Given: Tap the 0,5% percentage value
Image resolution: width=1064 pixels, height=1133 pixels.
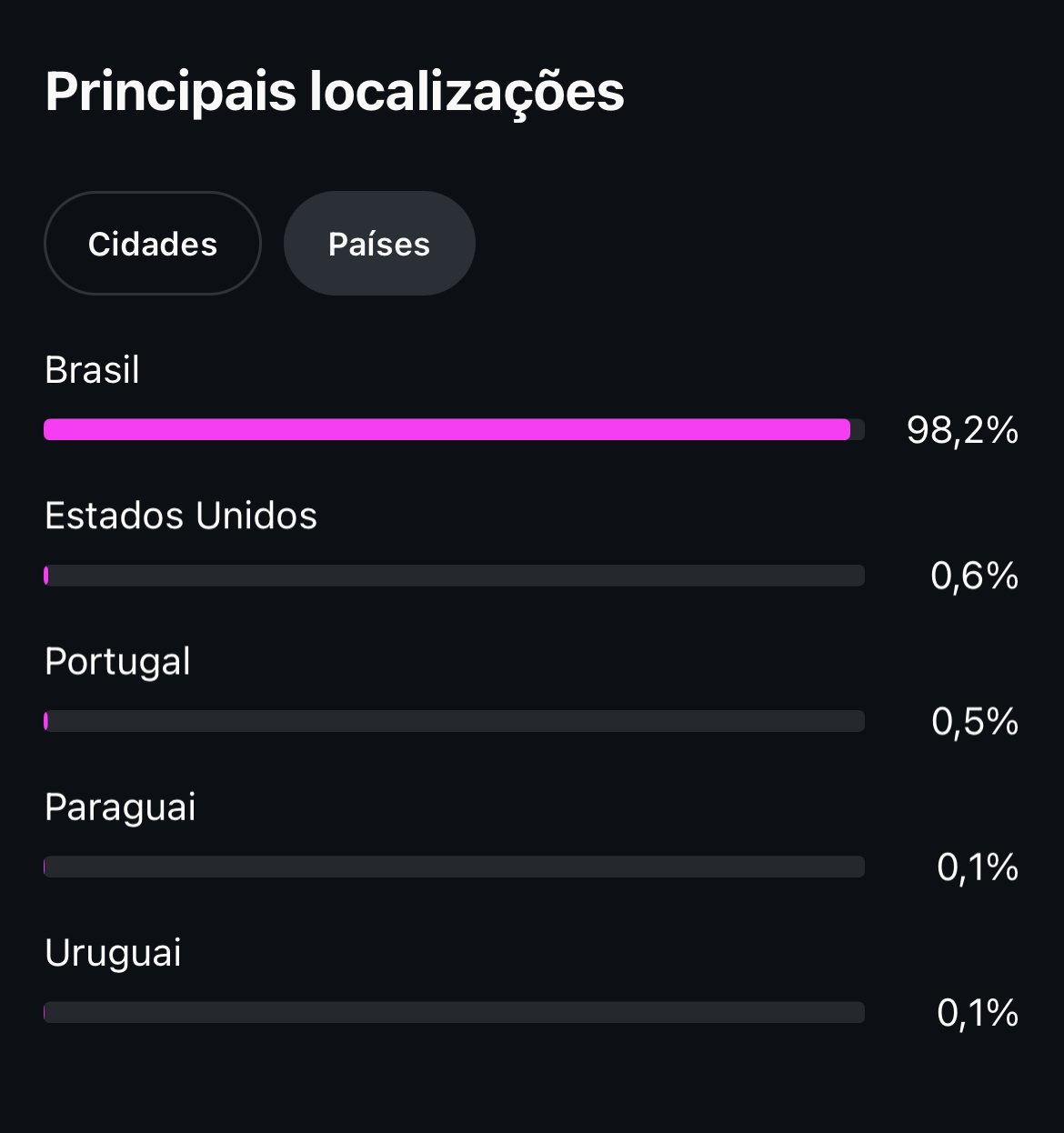Looking at the screenshot, I should 974,721.
